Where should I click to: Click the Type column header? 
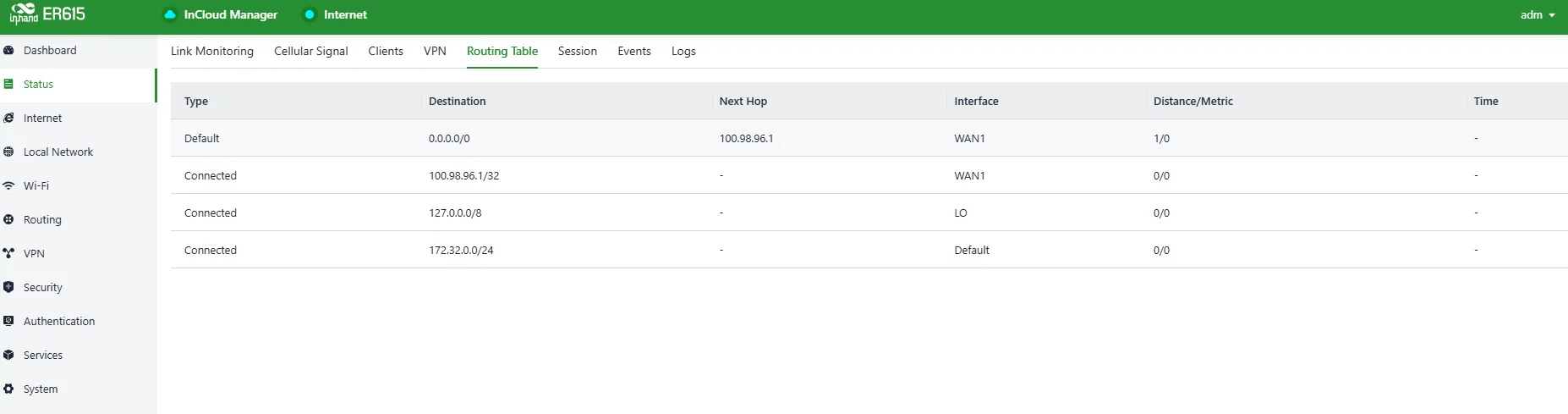point(196,101)
